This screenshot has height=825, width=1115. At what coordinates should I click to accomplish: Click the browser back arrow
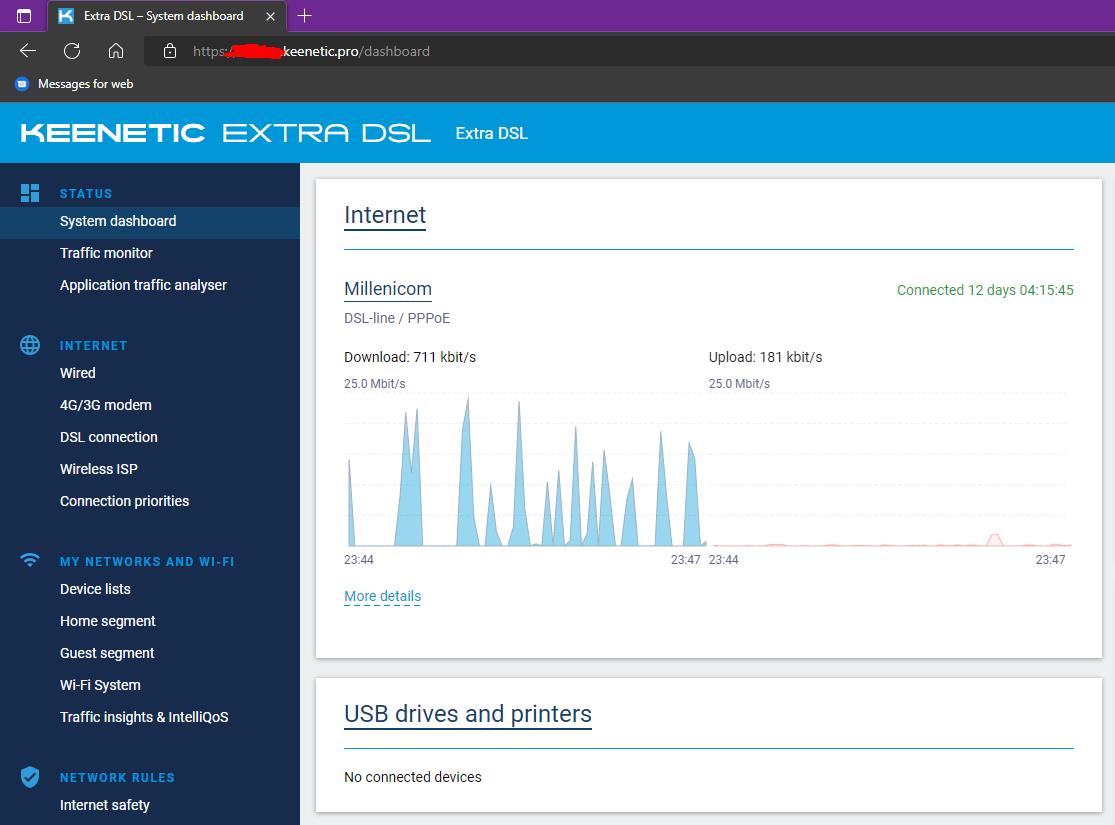(x=28, y=51)
